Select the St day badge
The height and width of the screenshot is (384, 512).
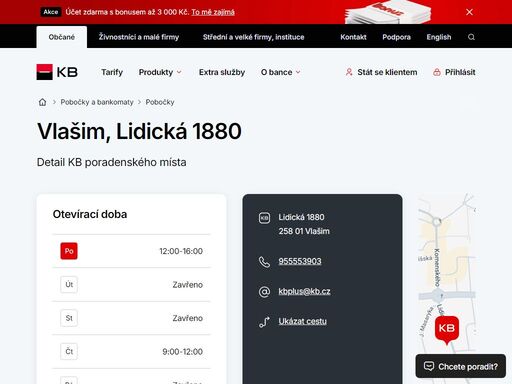click(69, 318)
